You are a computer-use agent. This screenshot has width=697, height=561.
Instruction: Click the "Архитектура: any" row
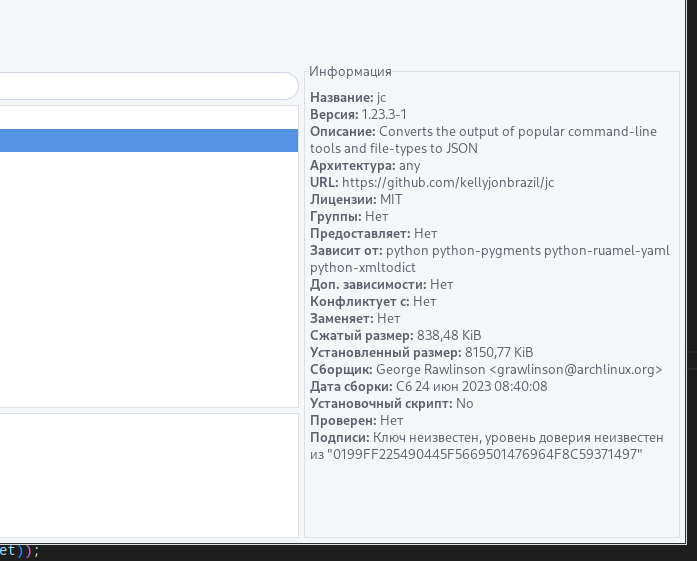364,165
